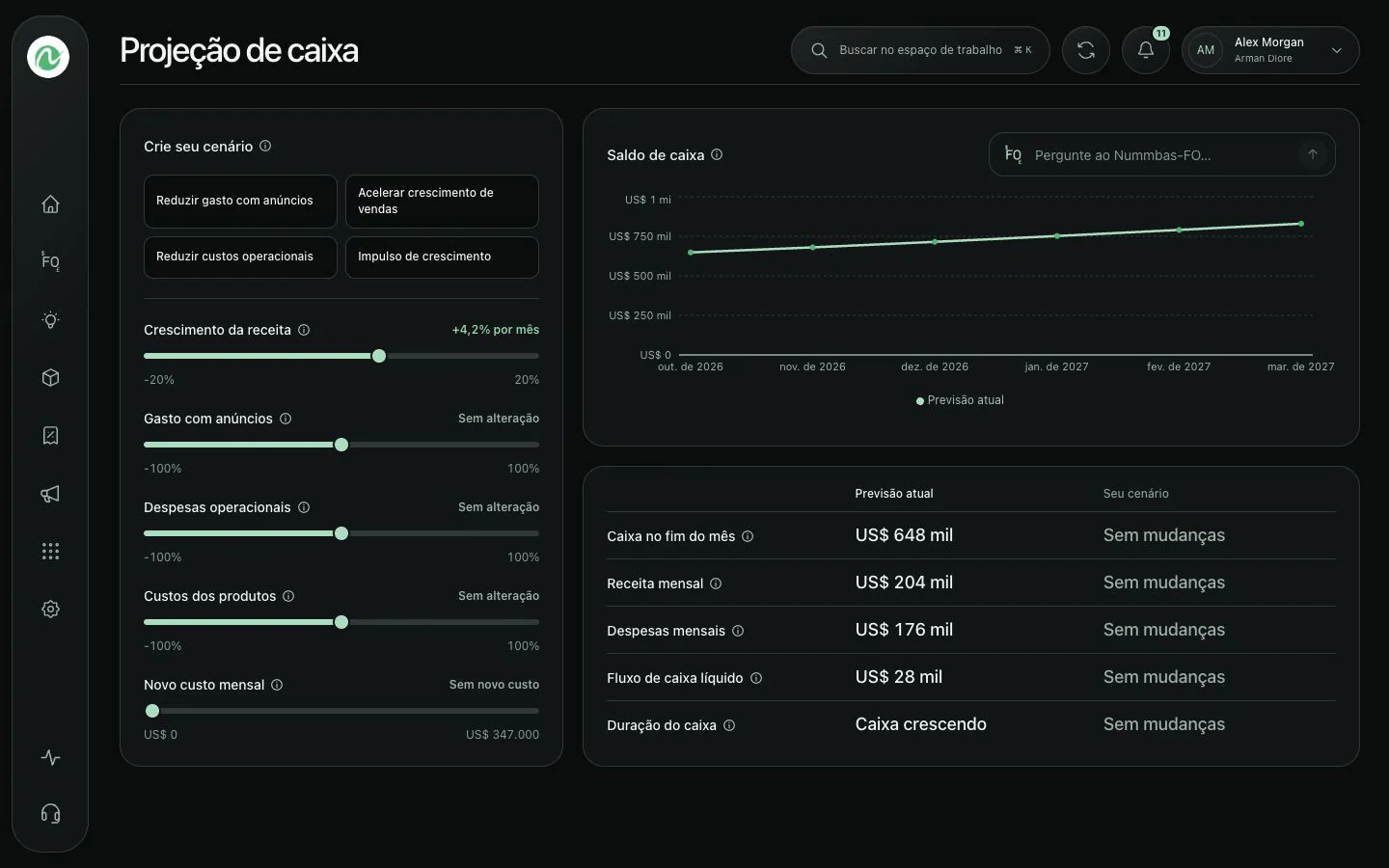Click info icon beside Fluxo de caixa líquido

pos(756,678)
